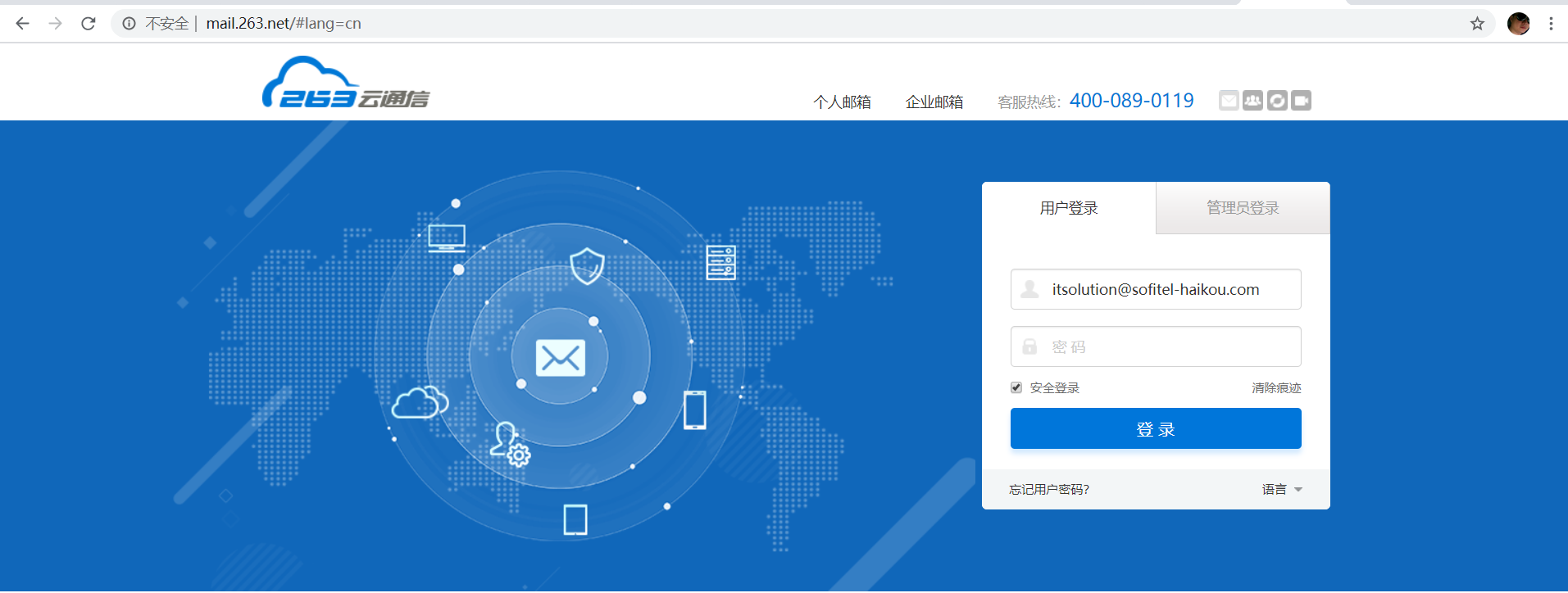Click the blue 登录 button
This screenshot has height=593, width=1568.
pyautogui.click(x=1156, y=428)
